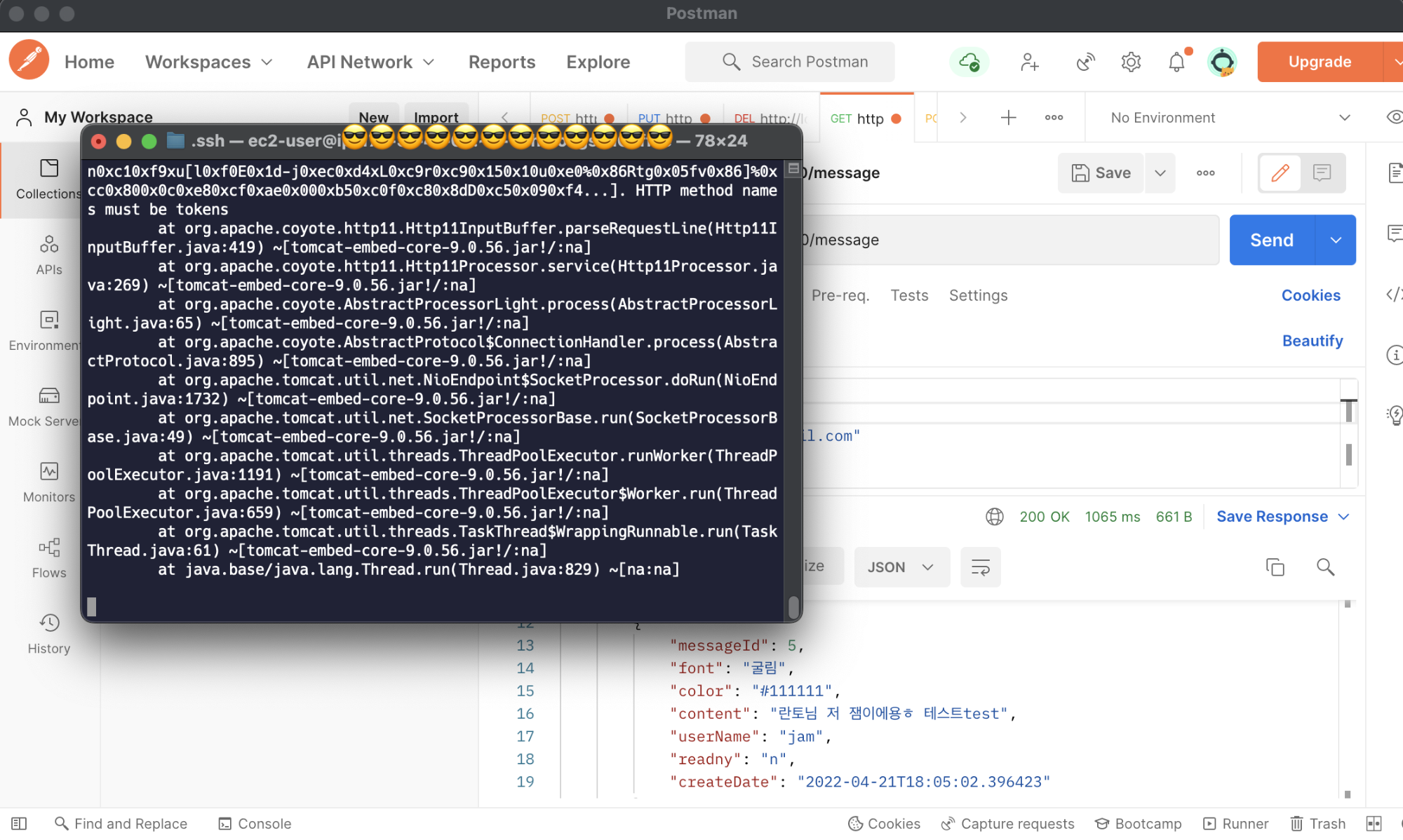Screen dimensions: 1403x840
Task: Click the Beautify link
Action: 1312,341
